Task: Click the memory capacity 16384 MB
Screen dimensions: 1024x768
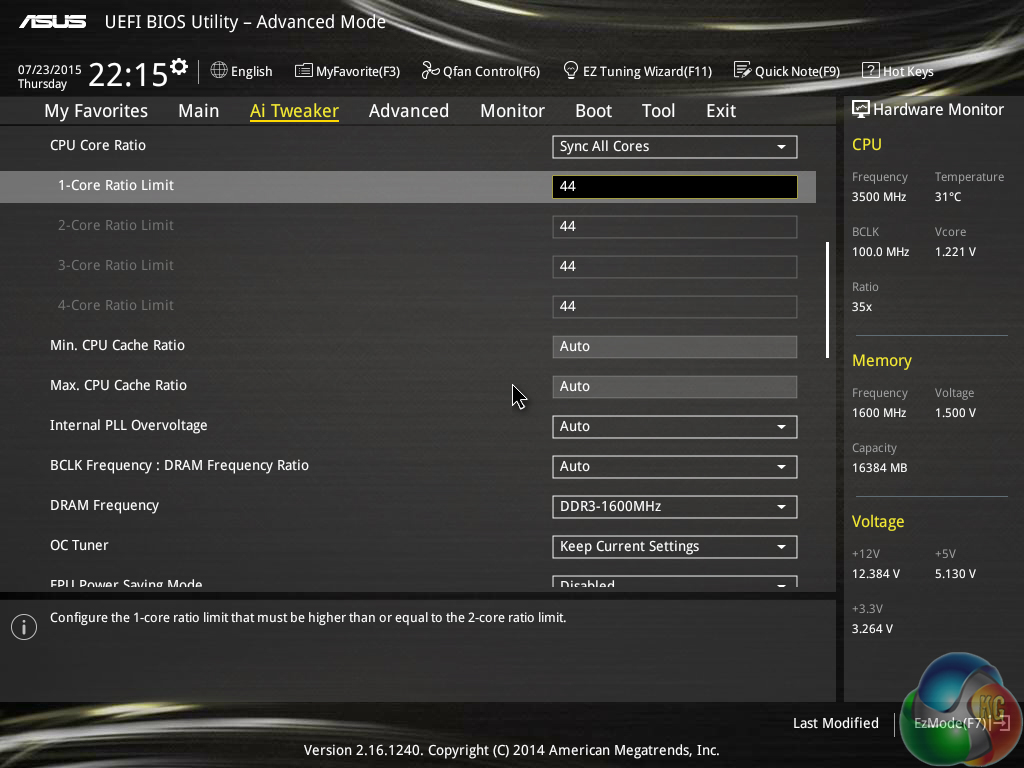Action: click(x=879, y=468)
